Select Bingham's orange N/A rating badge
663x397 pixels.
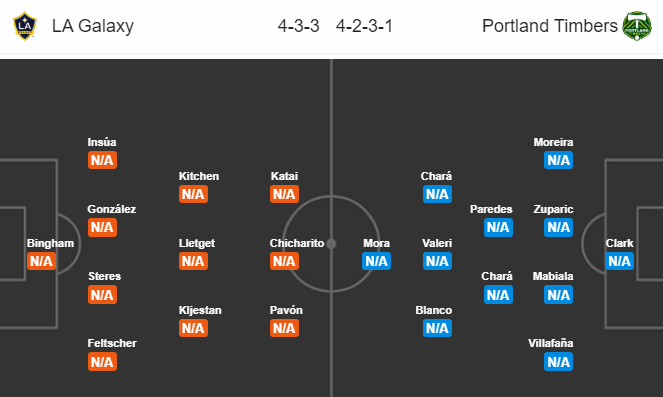41,261
